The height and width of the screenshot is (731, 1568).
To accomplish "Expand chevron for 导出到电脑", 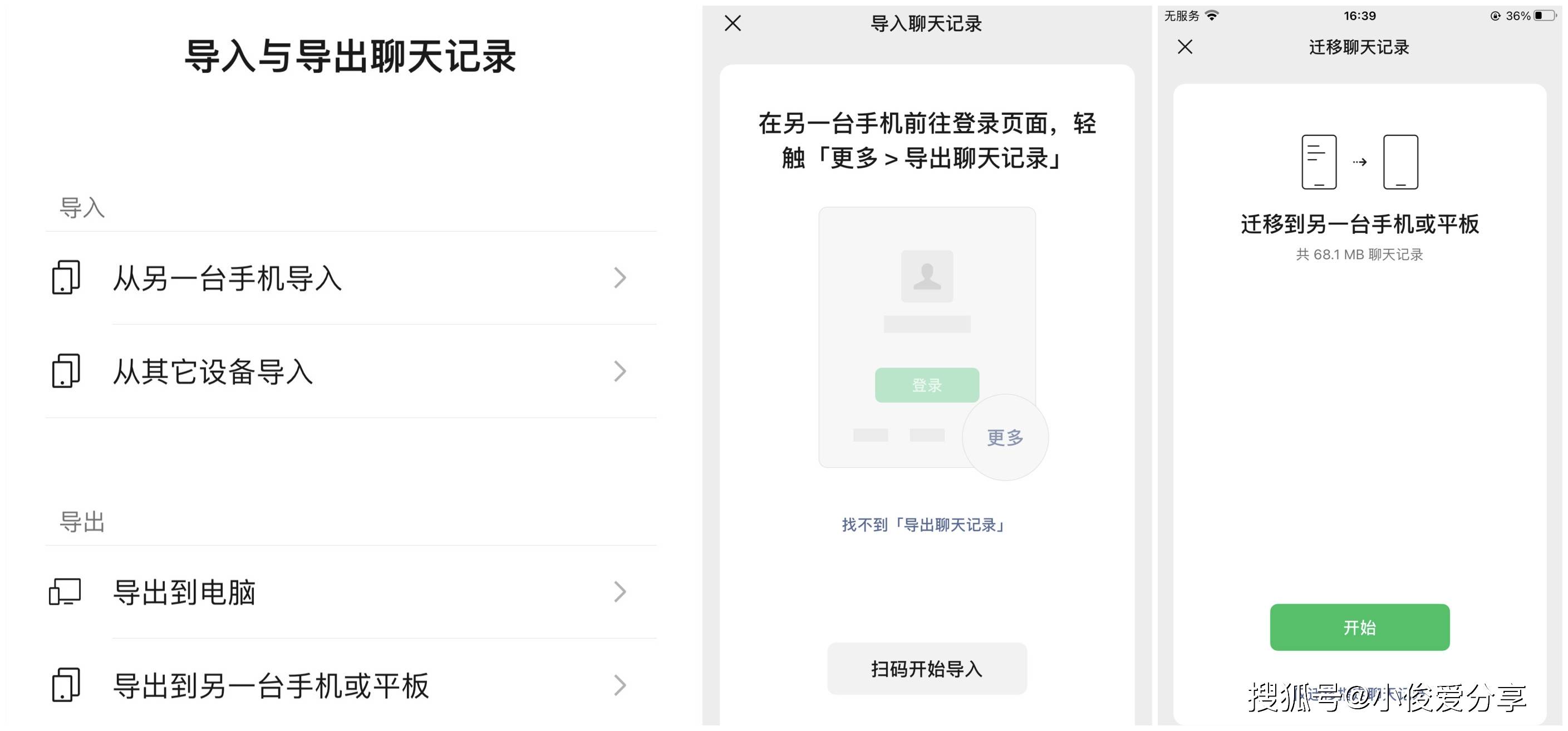I will pos(620,592).
